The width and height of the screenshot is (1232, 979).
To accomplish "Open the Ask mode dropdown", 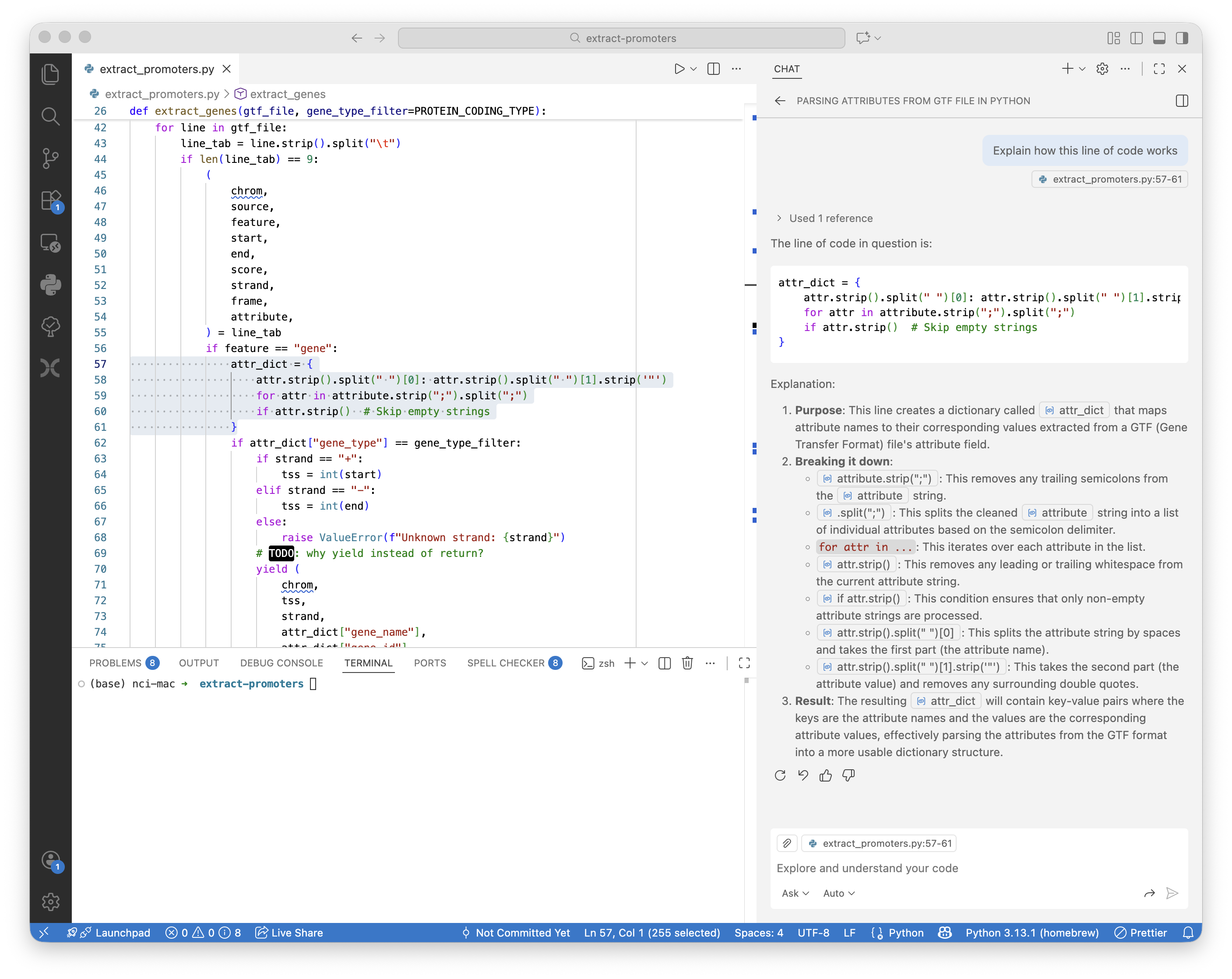I will (795, 893).
